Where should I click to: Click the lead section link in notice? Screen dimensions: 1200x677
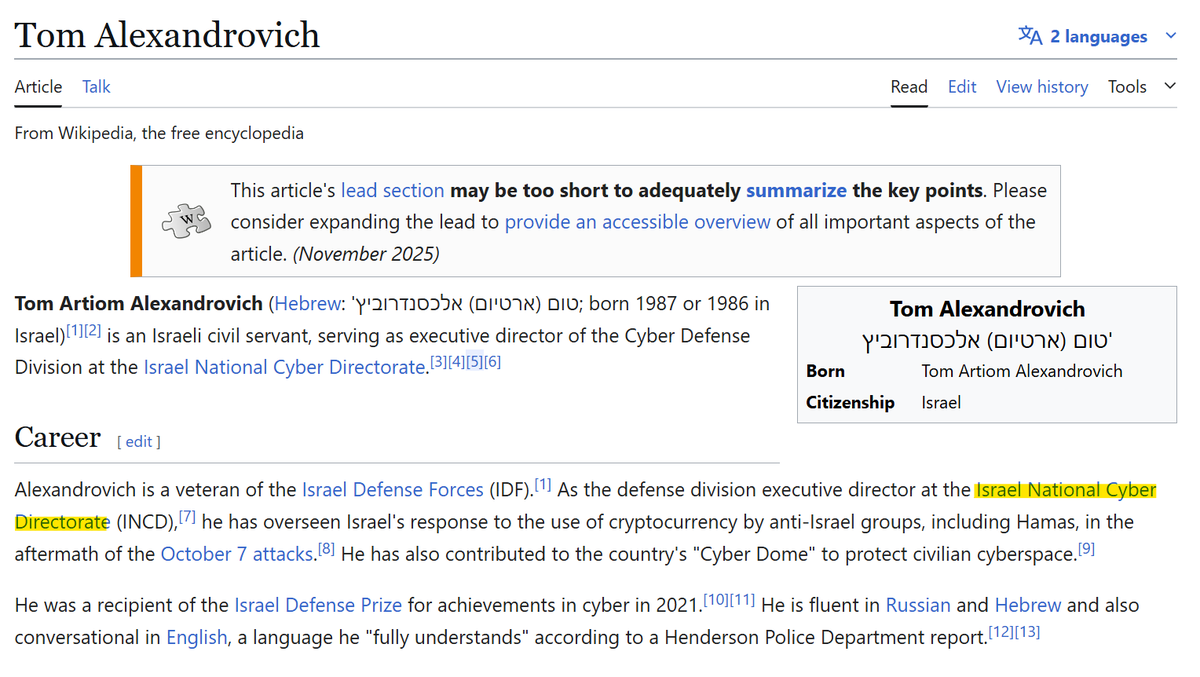392,190
